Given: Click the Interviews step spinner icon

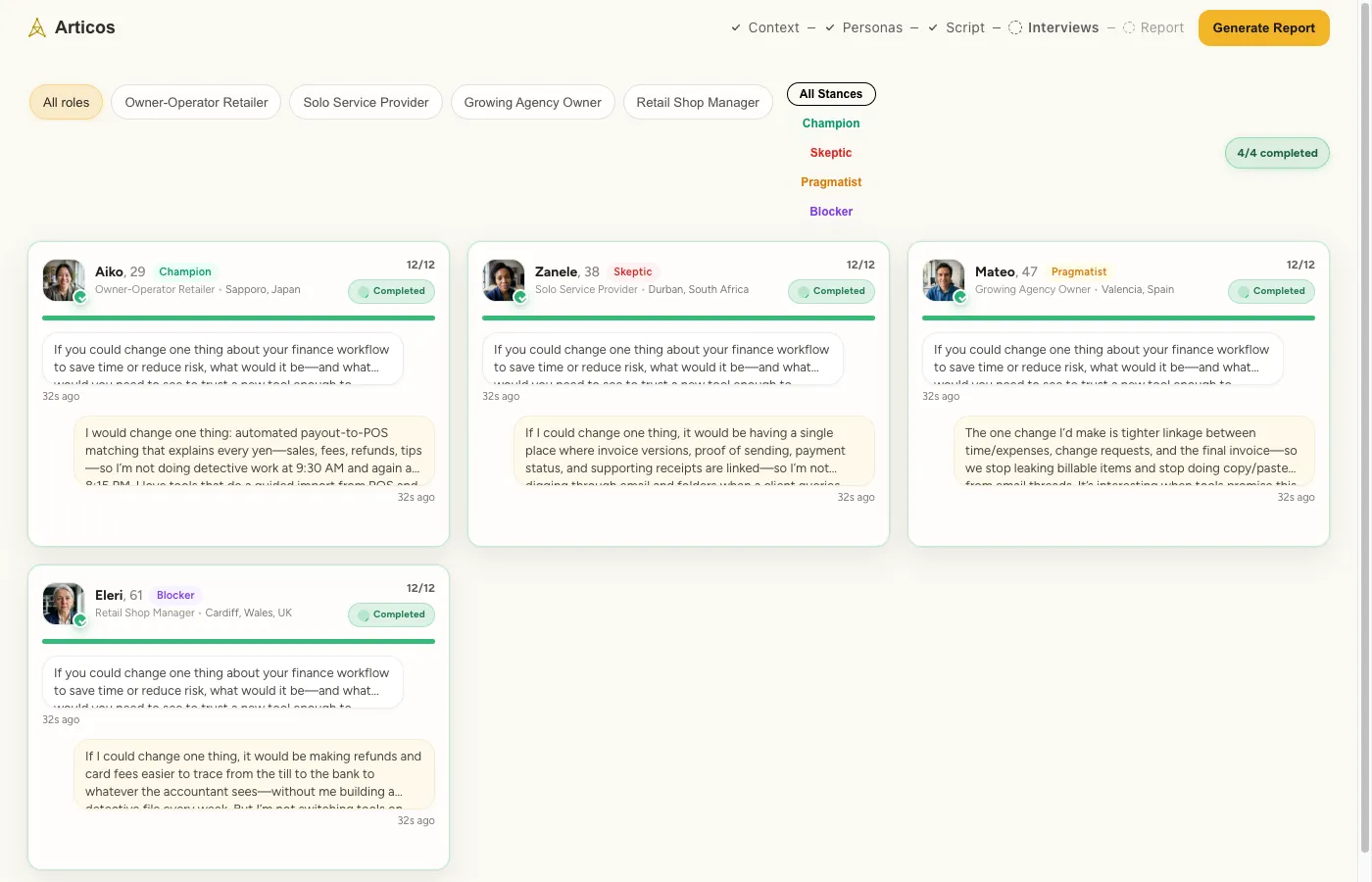Looking at the screenshot, I should 1015,27.
